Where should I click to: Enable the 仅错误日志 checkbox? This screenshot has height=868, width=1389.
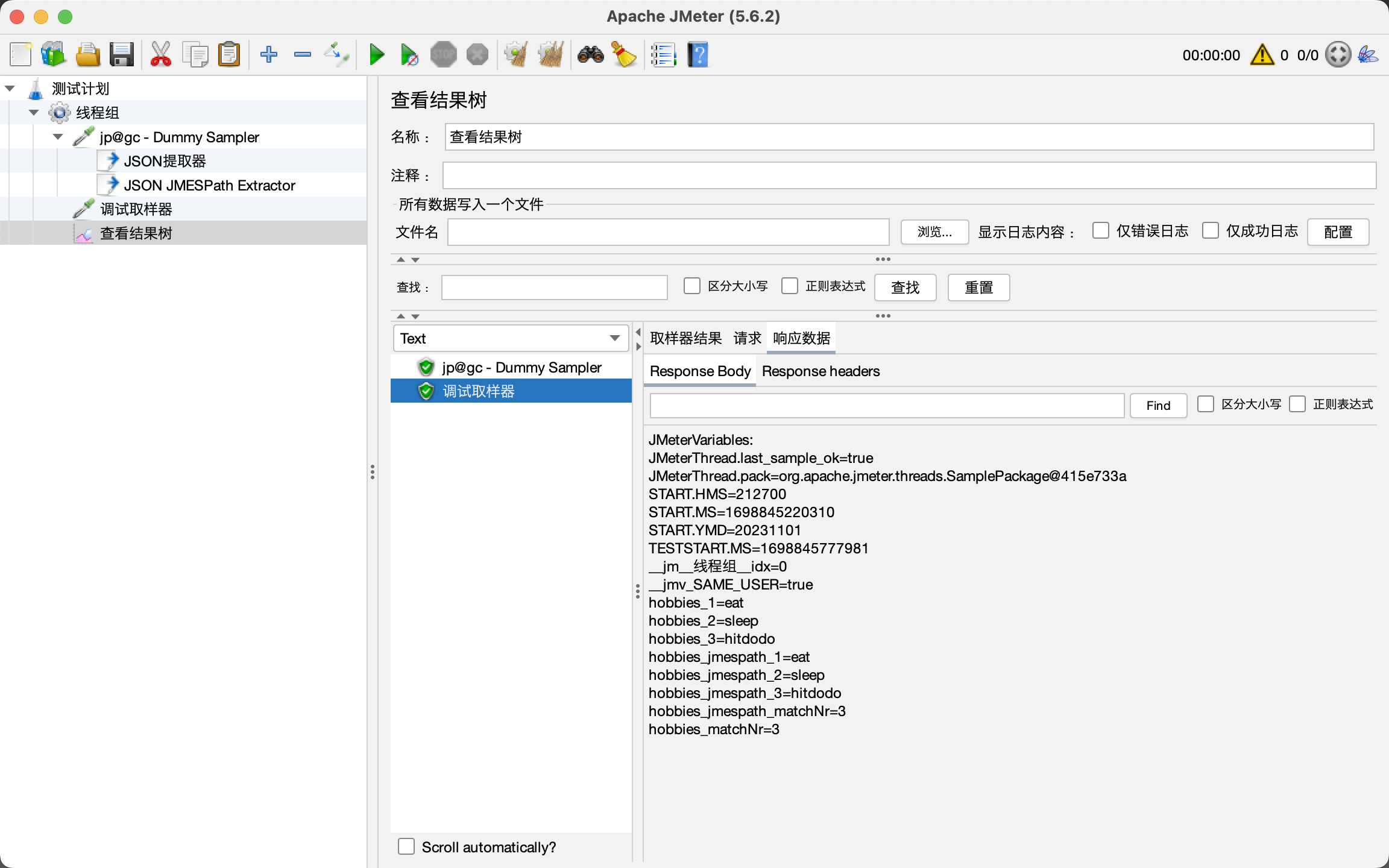[1101, 231]
